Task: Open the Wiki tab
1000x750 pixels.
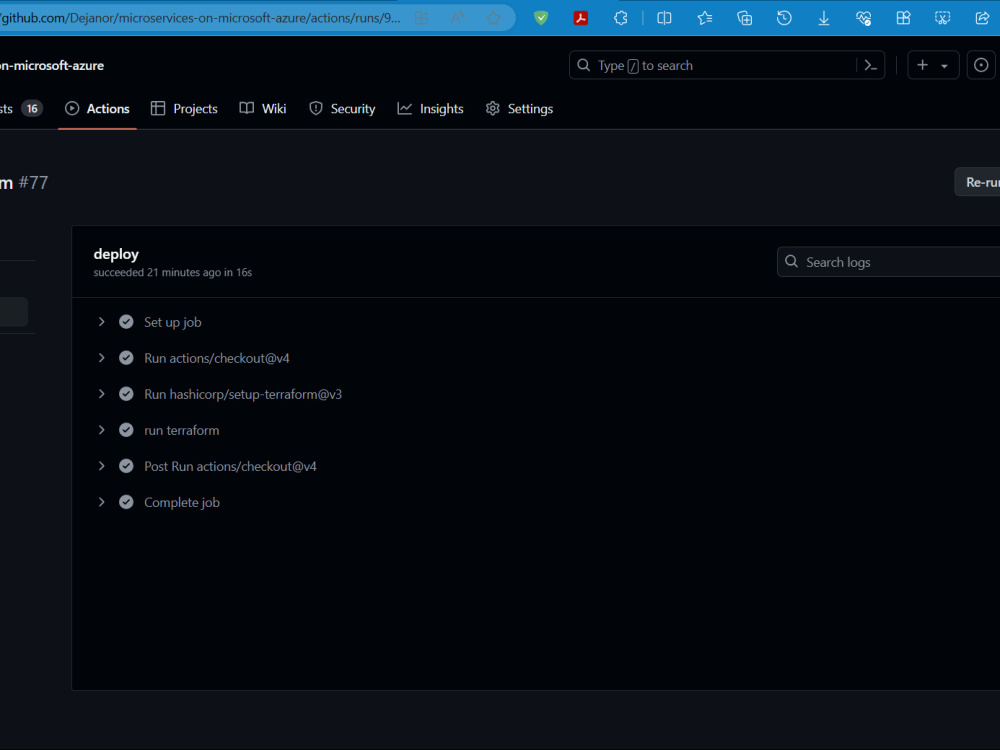Action: point(263,109)
